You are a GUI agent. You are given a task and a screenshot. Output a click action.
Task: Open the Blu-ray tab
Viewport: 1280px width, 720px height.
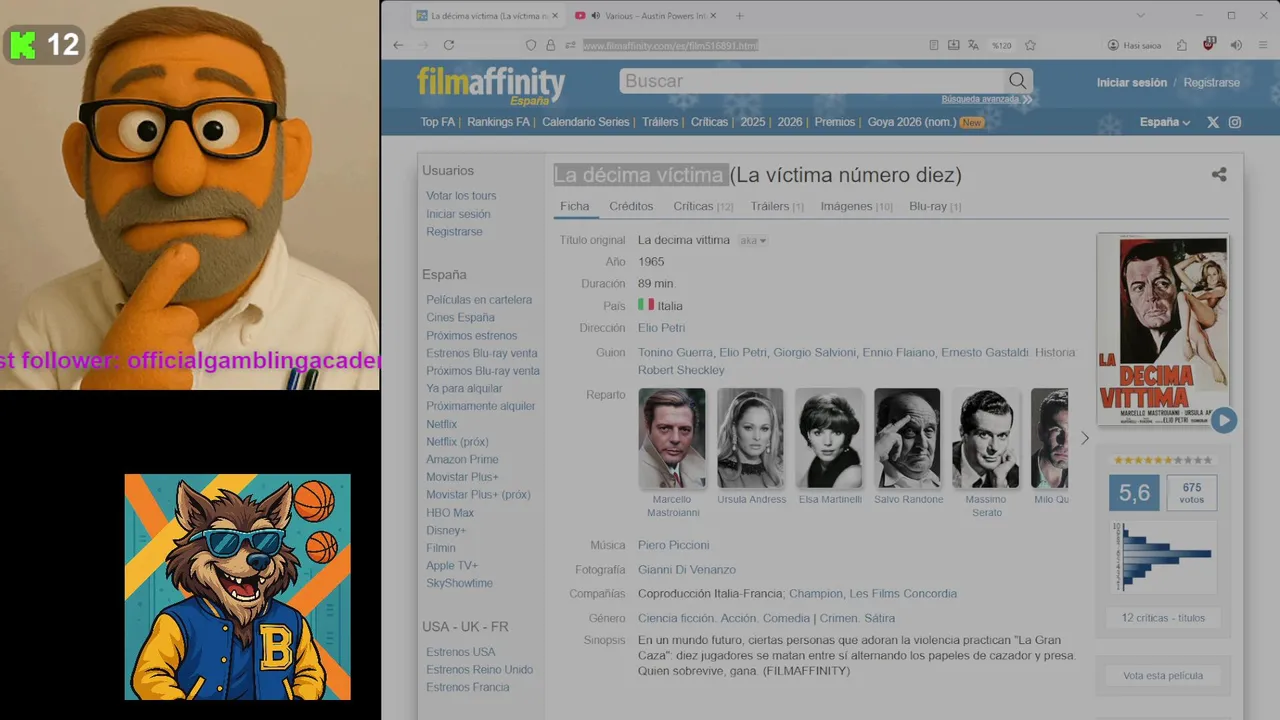(935, 206)
